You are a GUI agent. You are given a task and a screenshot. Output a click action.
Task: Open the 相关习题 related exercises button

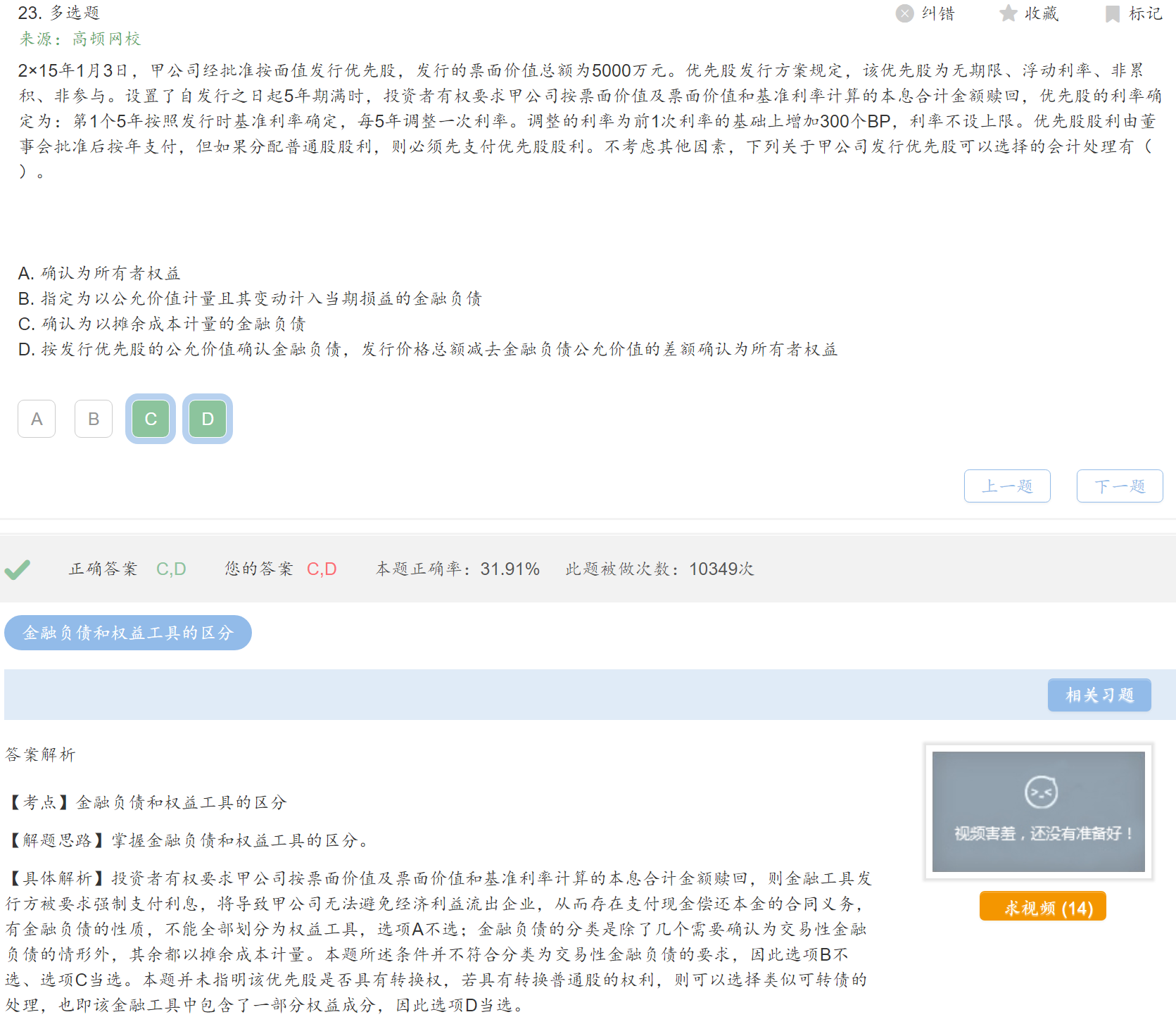[x=1099, y=695]
